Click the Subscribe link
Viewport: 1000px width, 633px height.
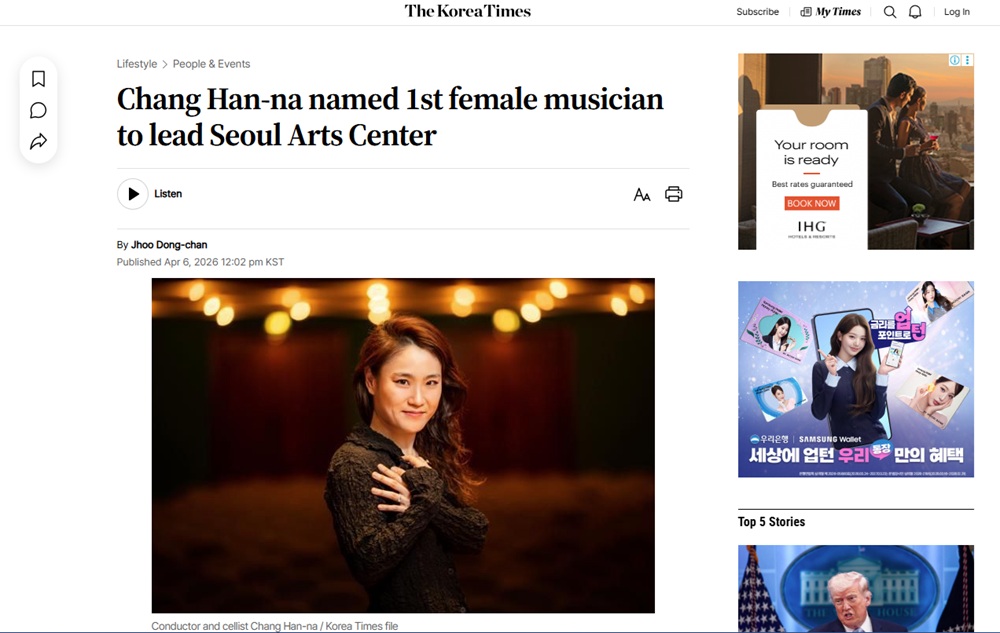[757, 12]
